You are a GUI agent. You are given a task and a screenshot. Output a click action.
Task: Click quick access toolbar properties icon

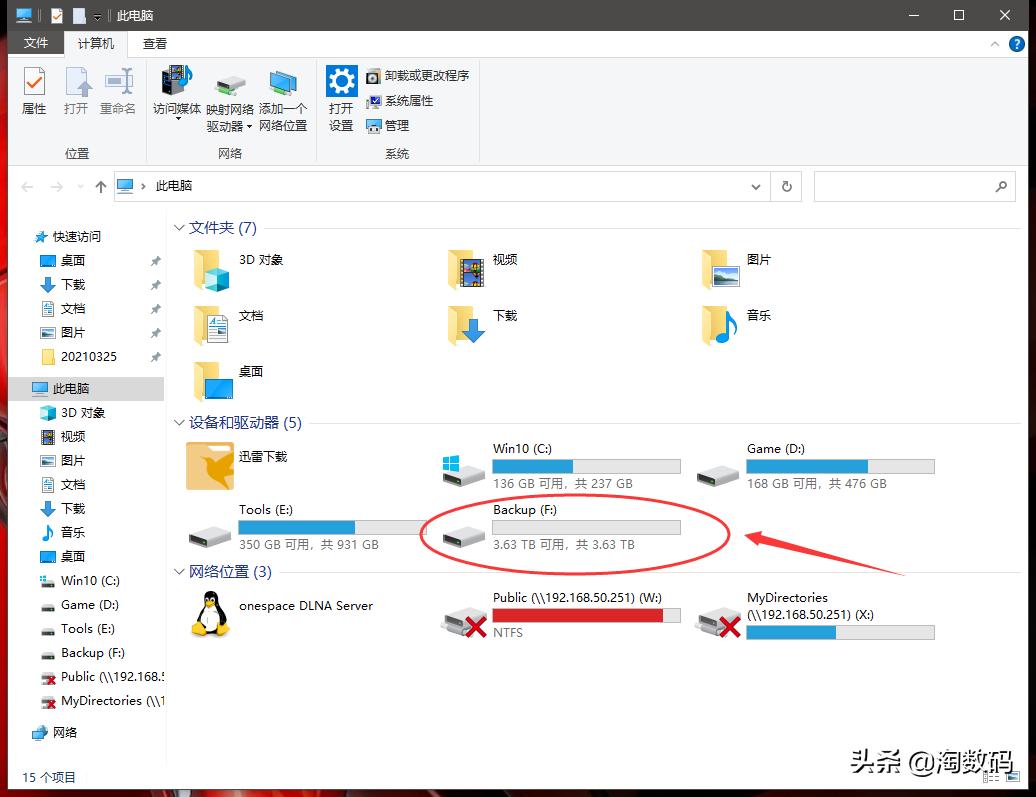[x=57, y=15]
